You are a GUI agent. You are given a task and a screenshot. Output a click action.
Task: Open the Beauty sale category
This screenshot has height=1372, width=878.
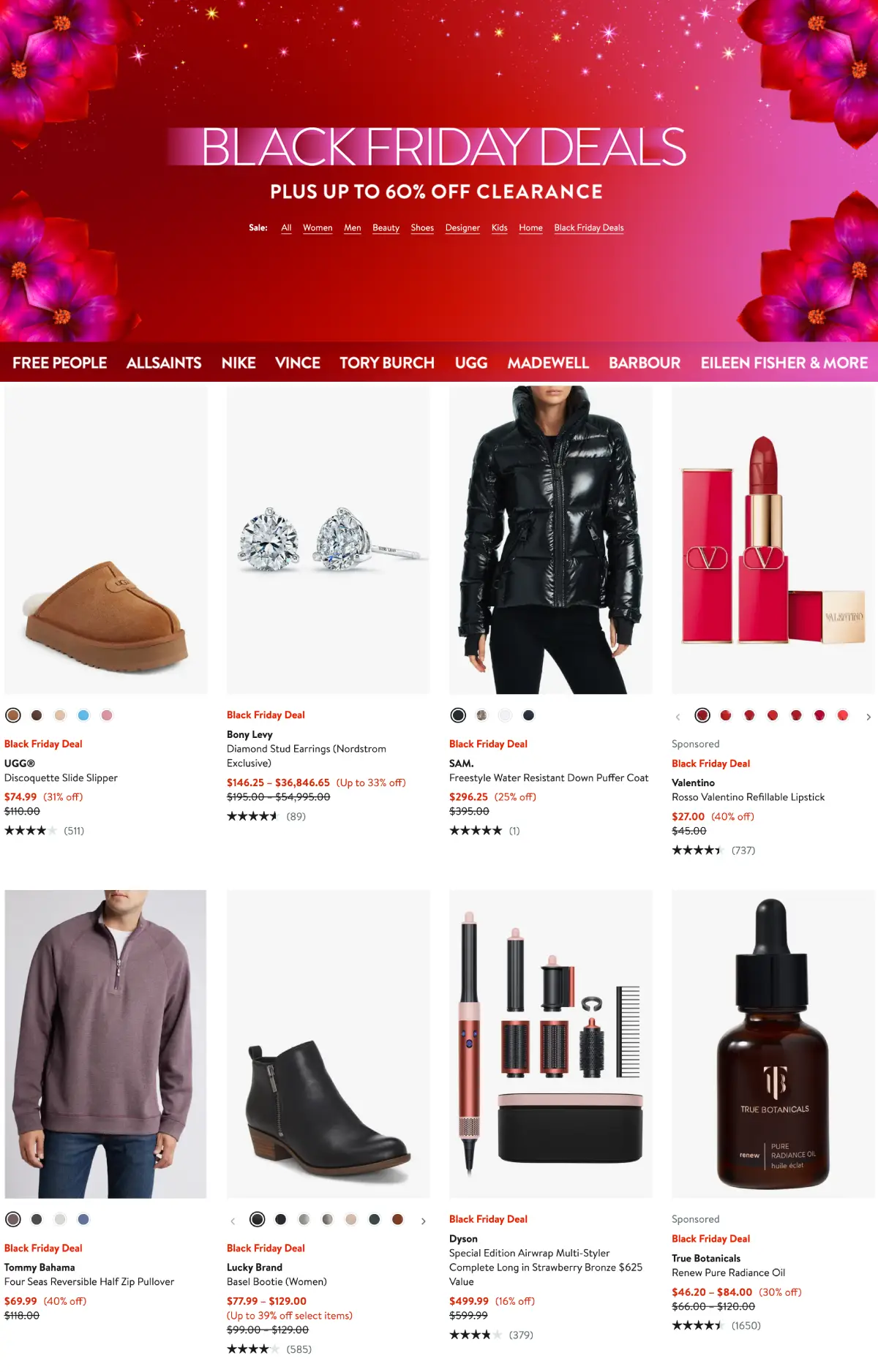coord(386,227)
